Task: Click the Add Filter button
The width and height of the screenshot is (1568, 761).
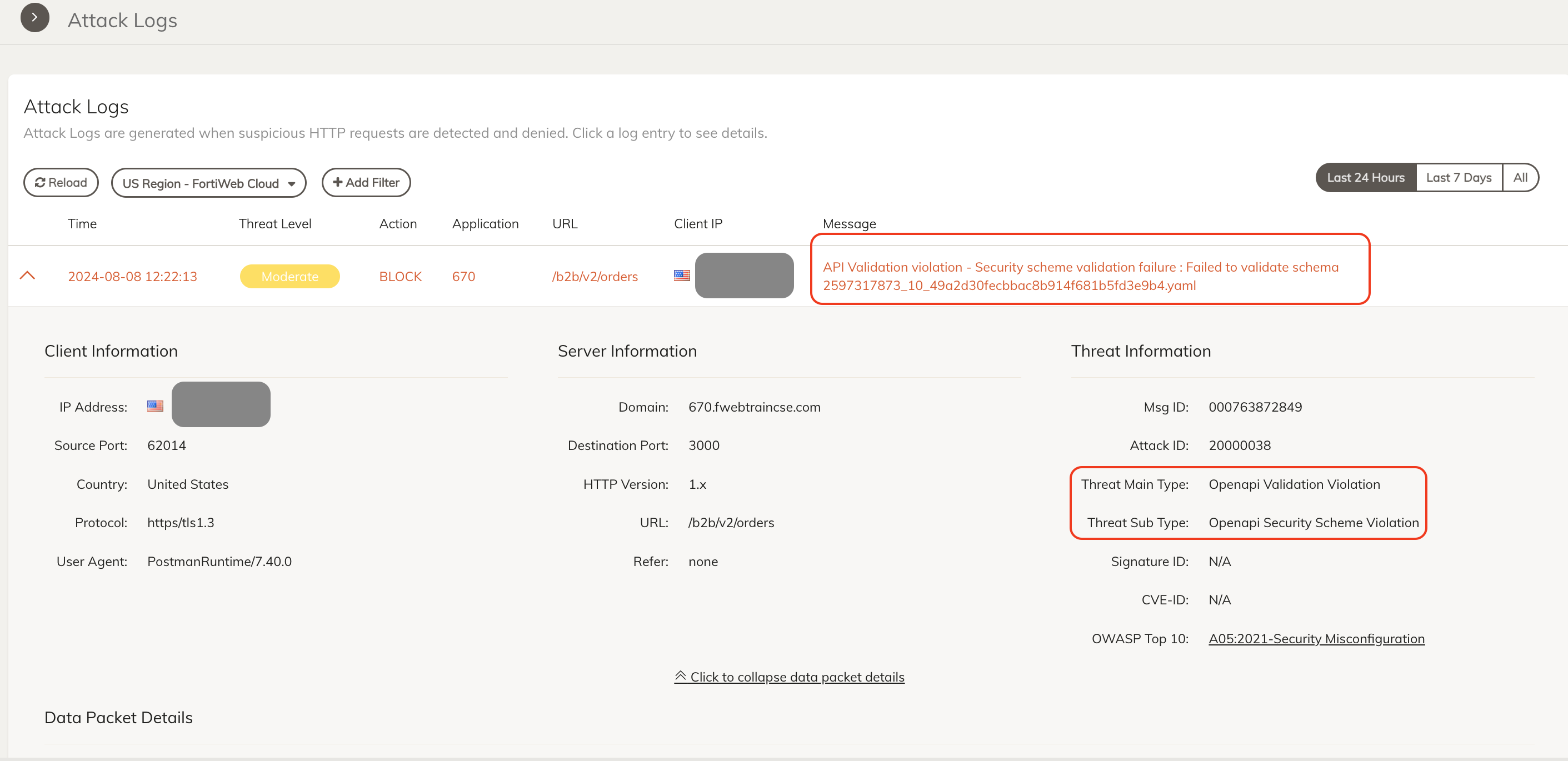Action: 366,182
